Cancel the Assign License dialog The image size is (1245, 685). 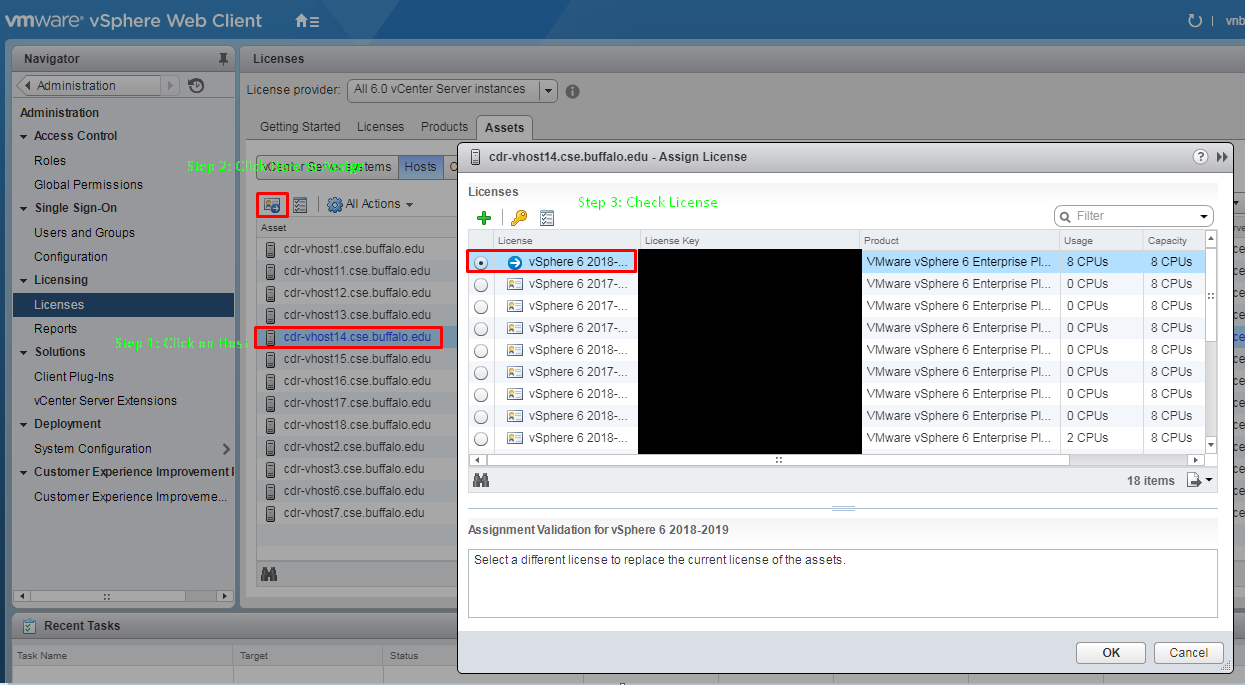(x=1188, y=652)
